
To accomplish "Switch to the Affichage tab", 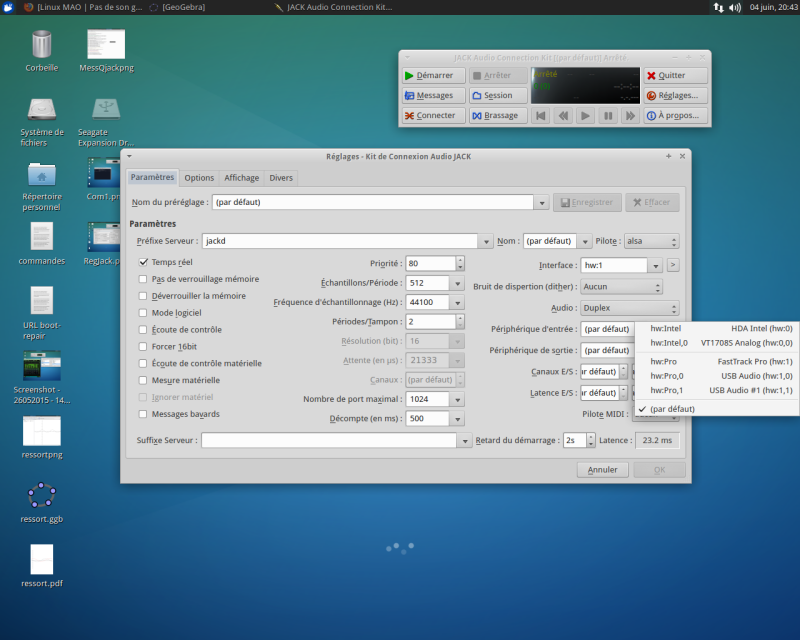I will click(241, 178).
